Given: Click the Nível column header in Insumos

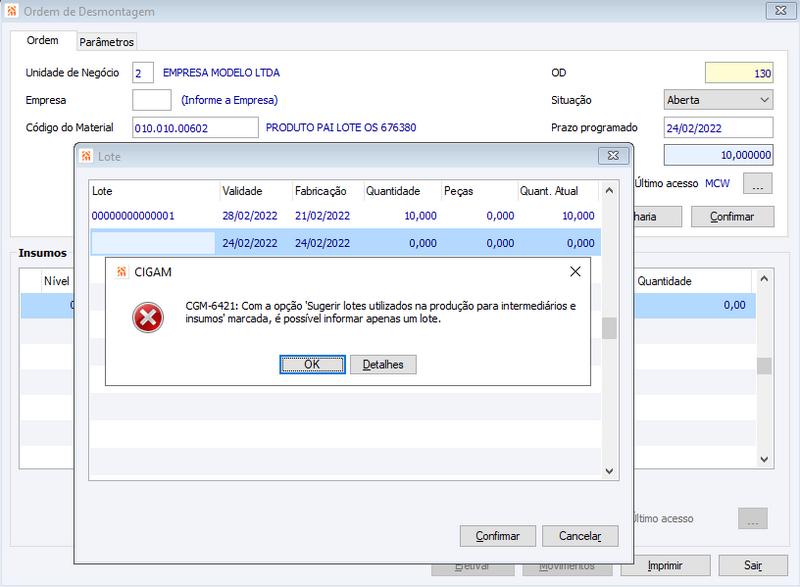Looking at the screenshot, I should click(57, 281).
